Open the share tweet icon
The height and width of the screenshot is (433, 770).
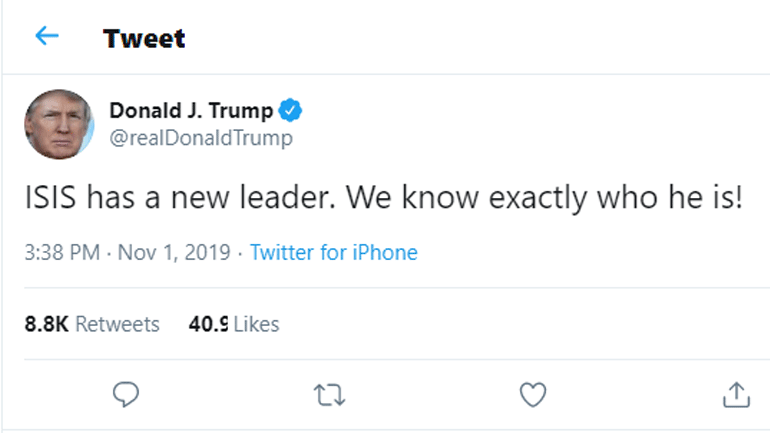click(x=735, y=395)
